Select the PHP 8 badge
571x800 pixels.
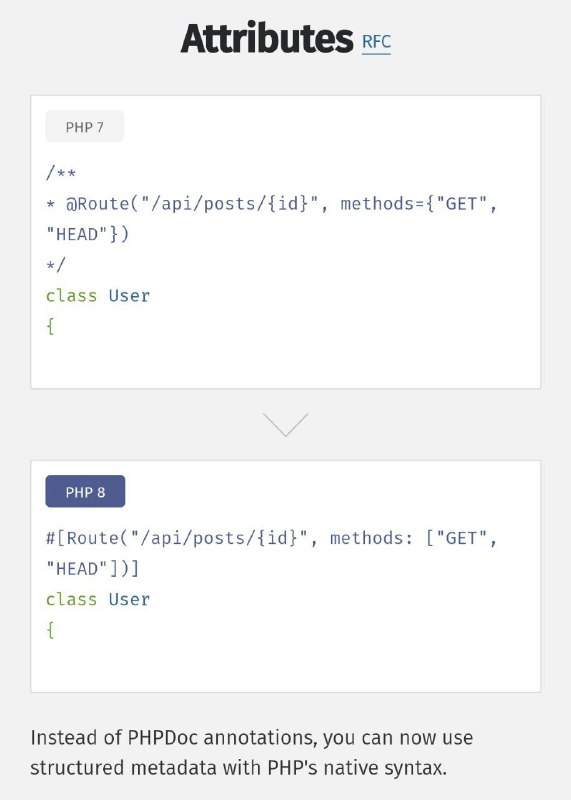click(85, 491)
